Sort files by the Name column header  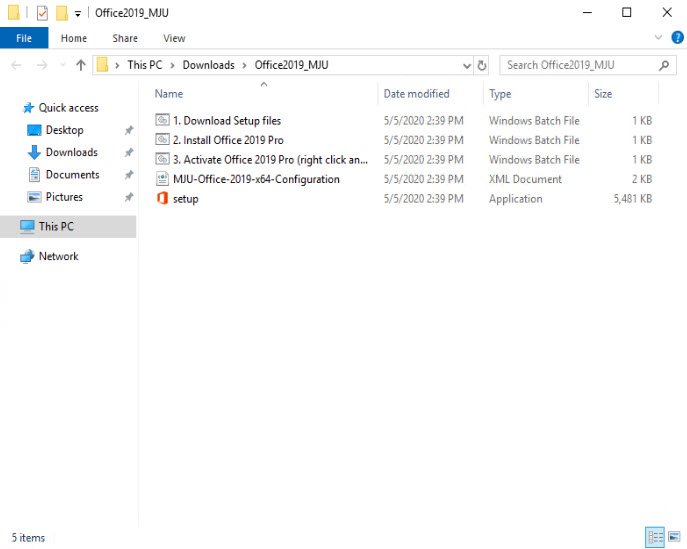coord(169,94)
